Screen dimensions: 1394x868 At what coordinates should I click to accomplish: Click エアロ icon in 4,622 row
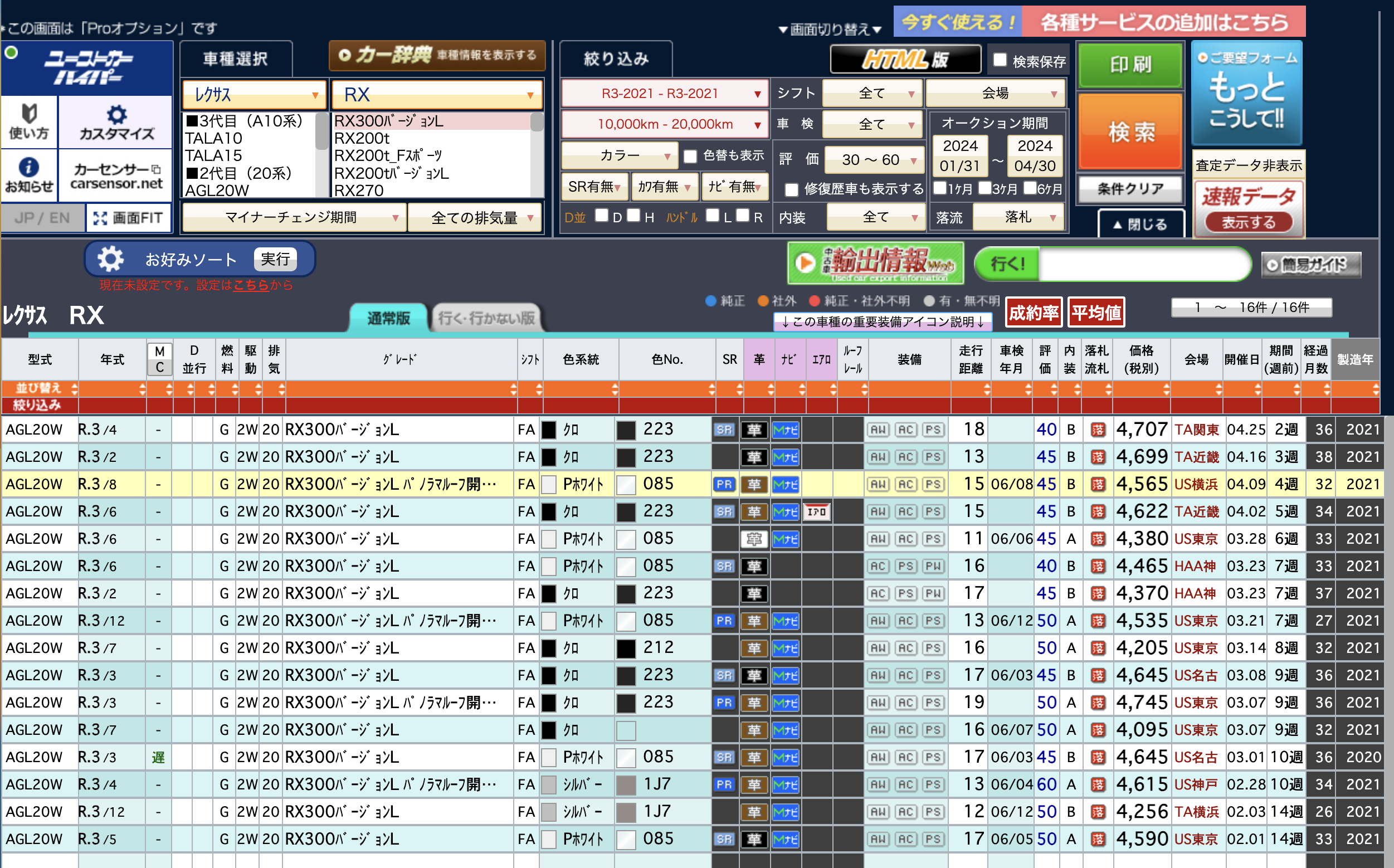tap(816, 511)
